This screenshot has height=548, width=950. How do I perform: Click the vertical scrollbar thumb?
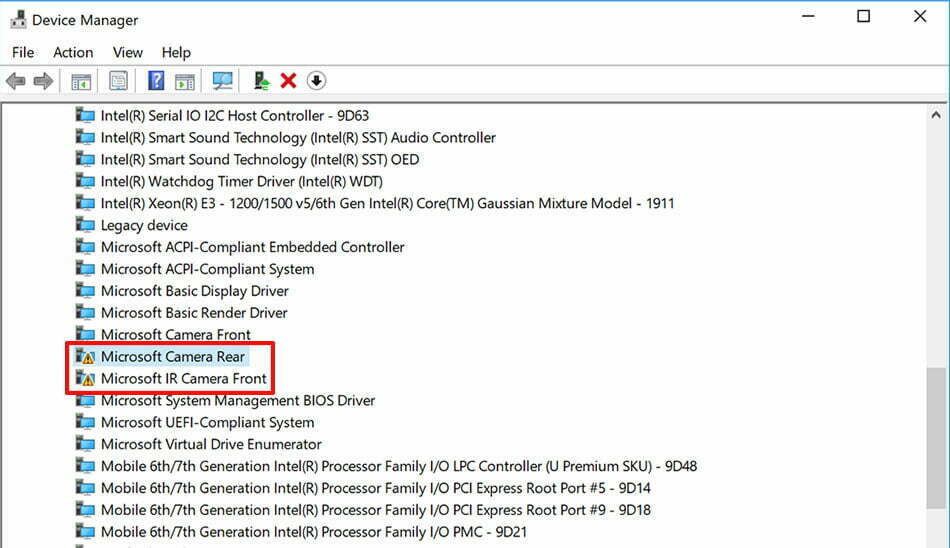(x=936, y=438)
